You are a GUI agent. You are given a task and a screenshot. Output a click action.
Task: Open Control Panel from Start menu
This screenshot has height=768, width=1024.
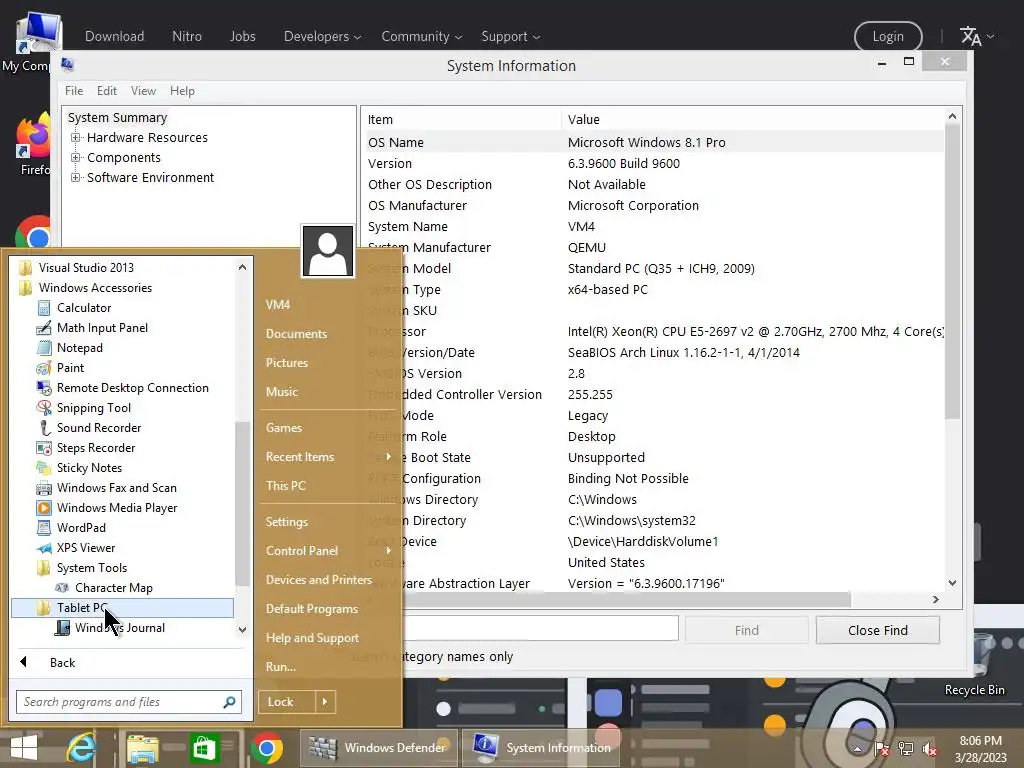point(302,551)
